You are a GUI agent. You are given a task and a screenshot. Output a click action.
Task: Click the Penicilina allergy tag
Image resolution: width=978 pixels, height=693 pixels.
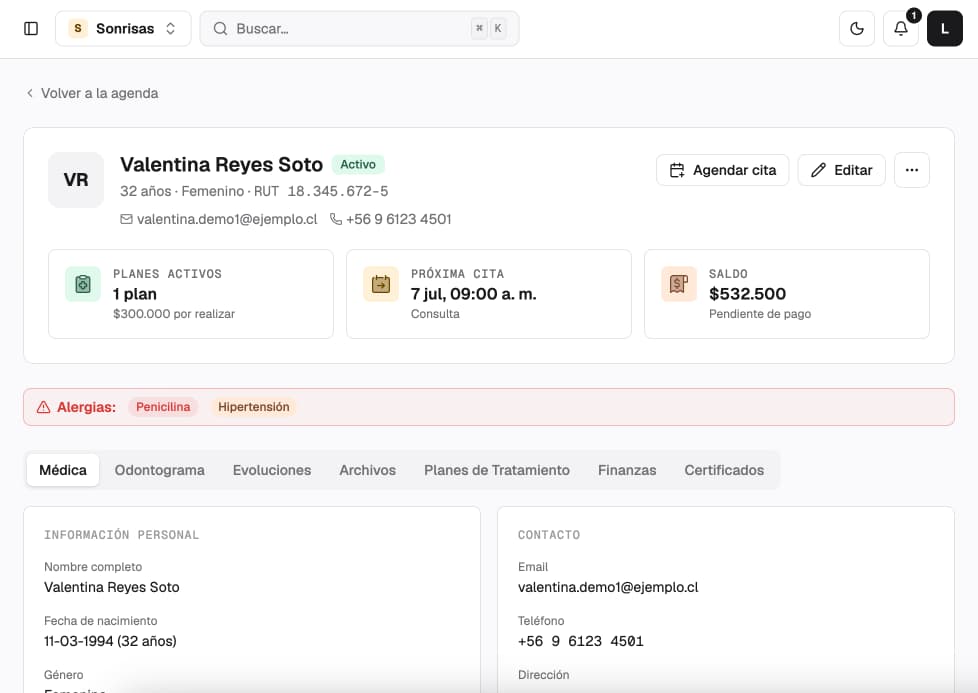click(x=163, y=407)
